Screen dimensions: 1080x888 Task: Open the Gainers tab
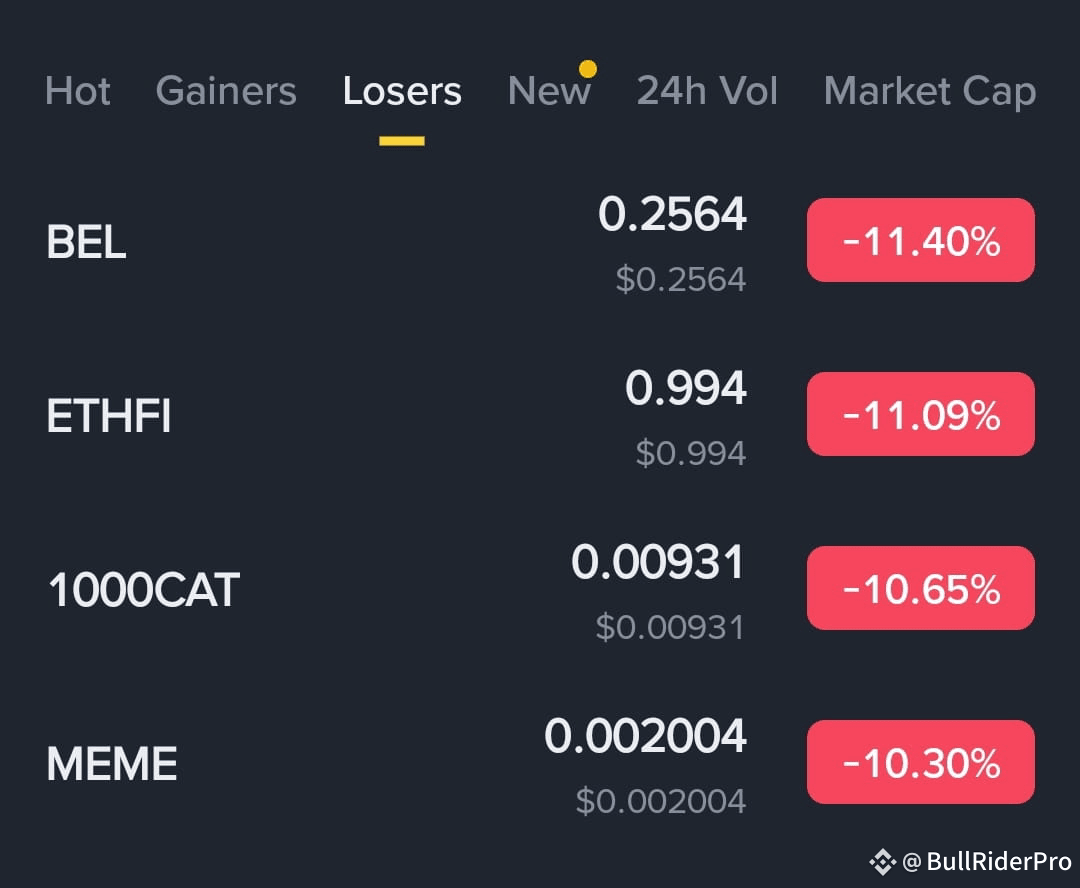point(226,91)
